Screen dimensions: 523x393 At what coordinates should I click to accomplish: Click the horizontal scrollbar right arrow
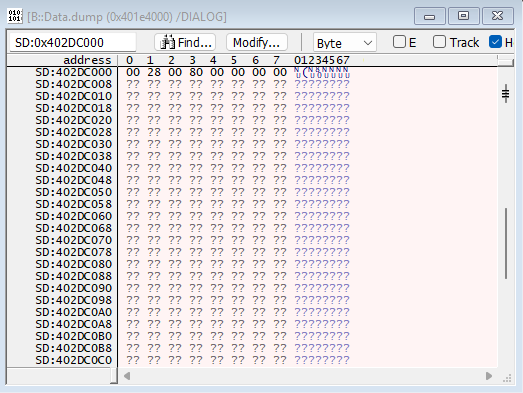click(x=489, y=376)
